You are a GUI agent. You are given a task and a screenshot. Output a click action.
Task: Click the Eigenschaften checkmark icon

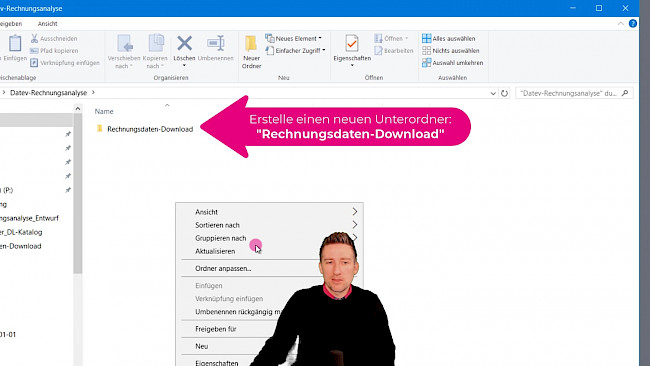(352, 44)
